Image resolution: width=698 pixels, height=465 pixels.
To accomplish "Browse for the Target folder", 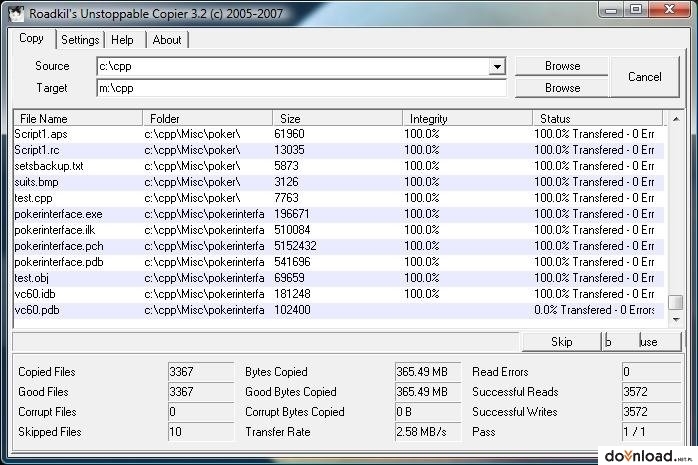I will click(x=562, y=88).
